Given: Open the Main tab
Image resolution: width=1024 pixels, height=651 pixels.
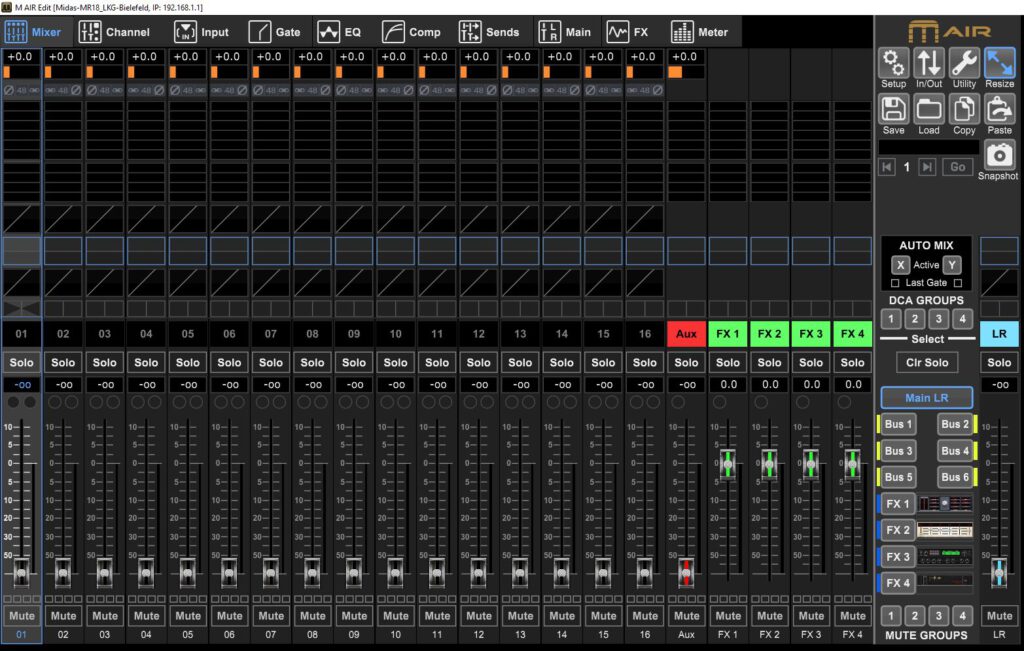Looking at the screenshot, I should click(x=565, y=32).
